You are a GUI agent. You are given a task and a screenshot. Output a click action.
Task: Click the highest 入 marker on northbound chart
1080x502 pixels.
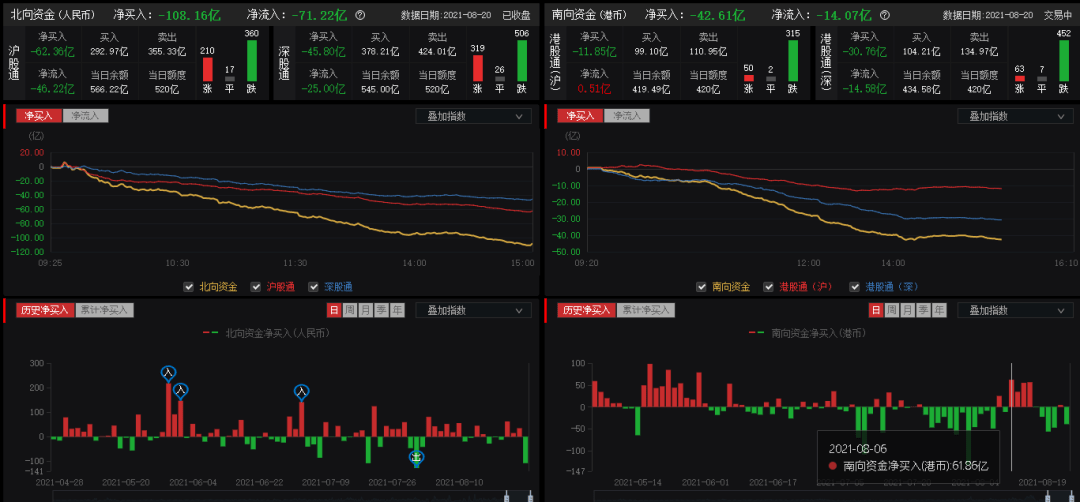168,373
